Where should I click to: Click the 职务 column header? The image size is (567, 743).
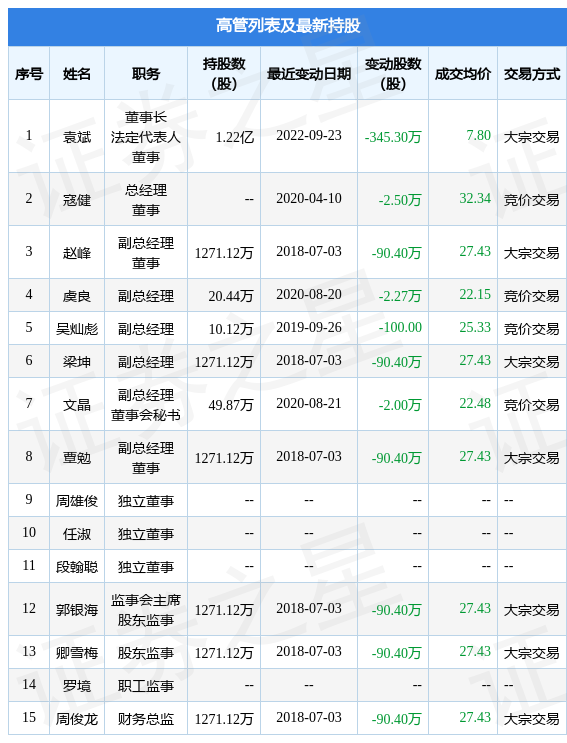click(x=146, y=74)
